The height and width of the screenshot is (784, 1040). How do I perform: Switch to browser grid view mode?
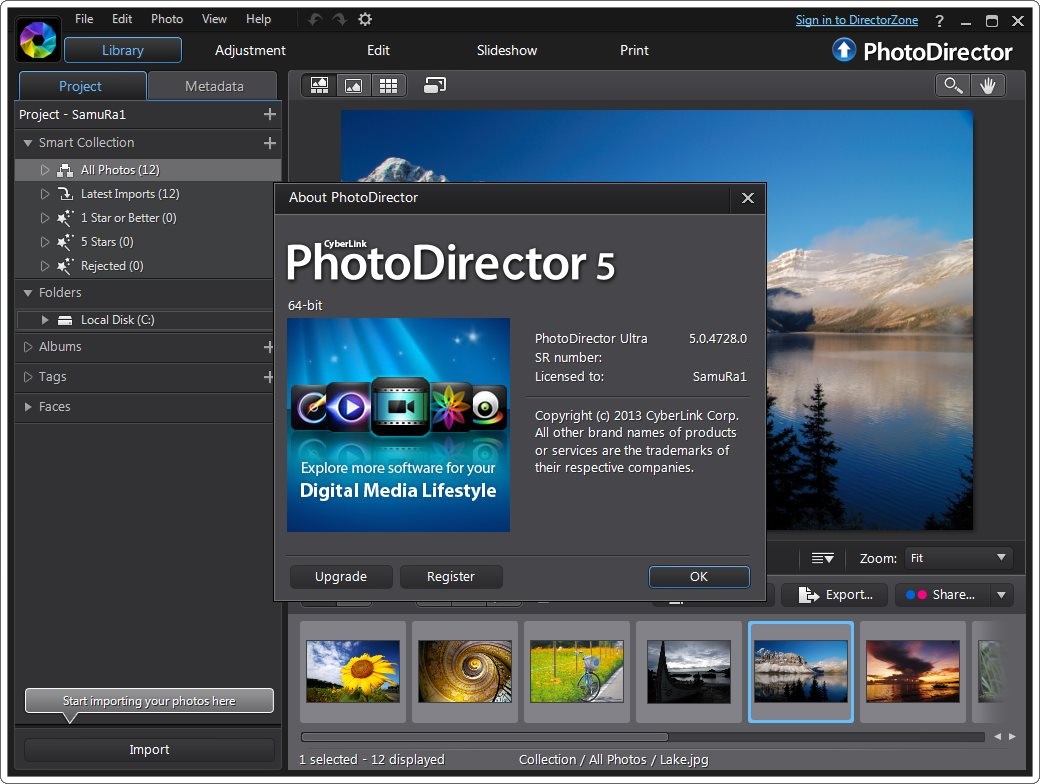388,85
